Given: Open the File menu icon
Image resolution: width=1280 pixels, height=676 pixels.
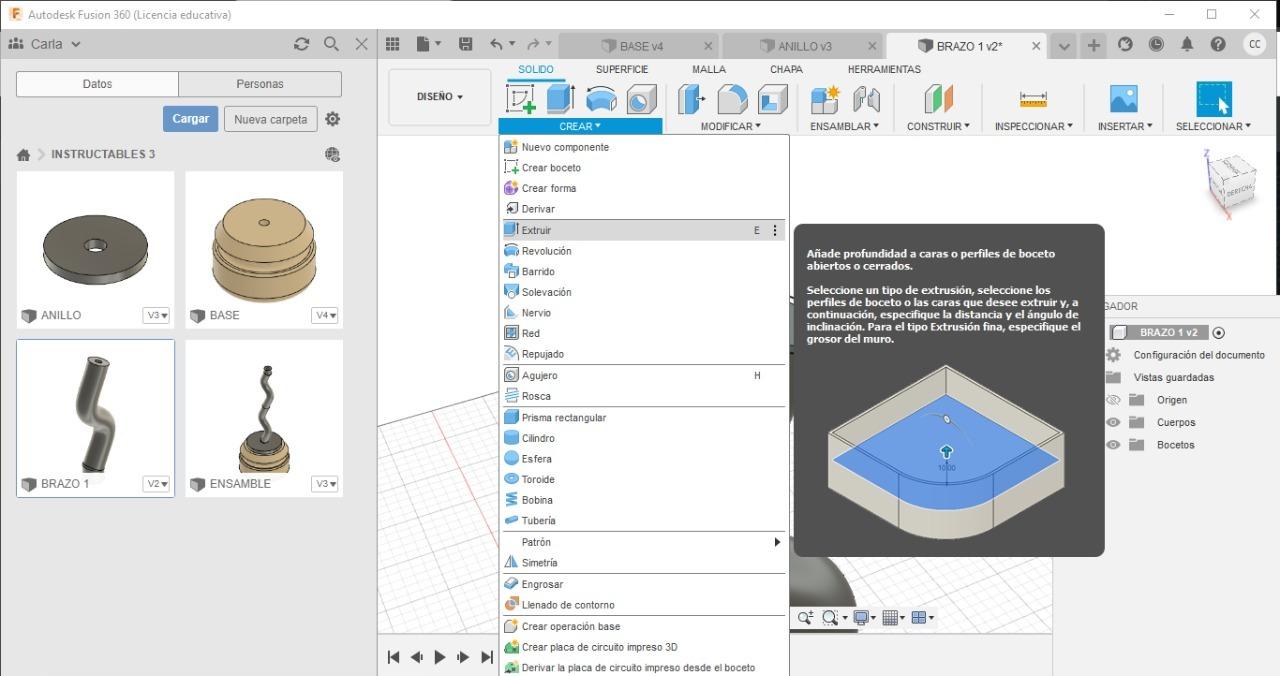Looking at the screenshot, I should tap(428, 44).
